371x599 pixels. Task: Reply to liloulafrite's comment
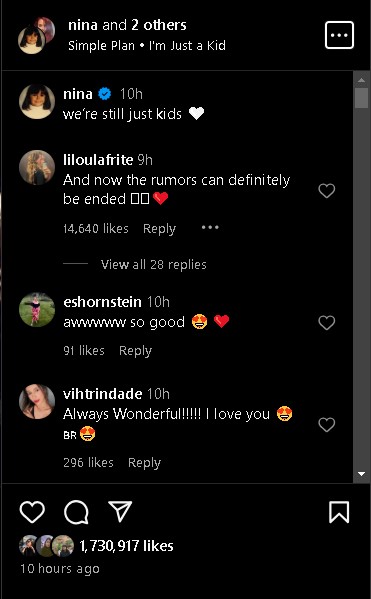click(159, 229)
